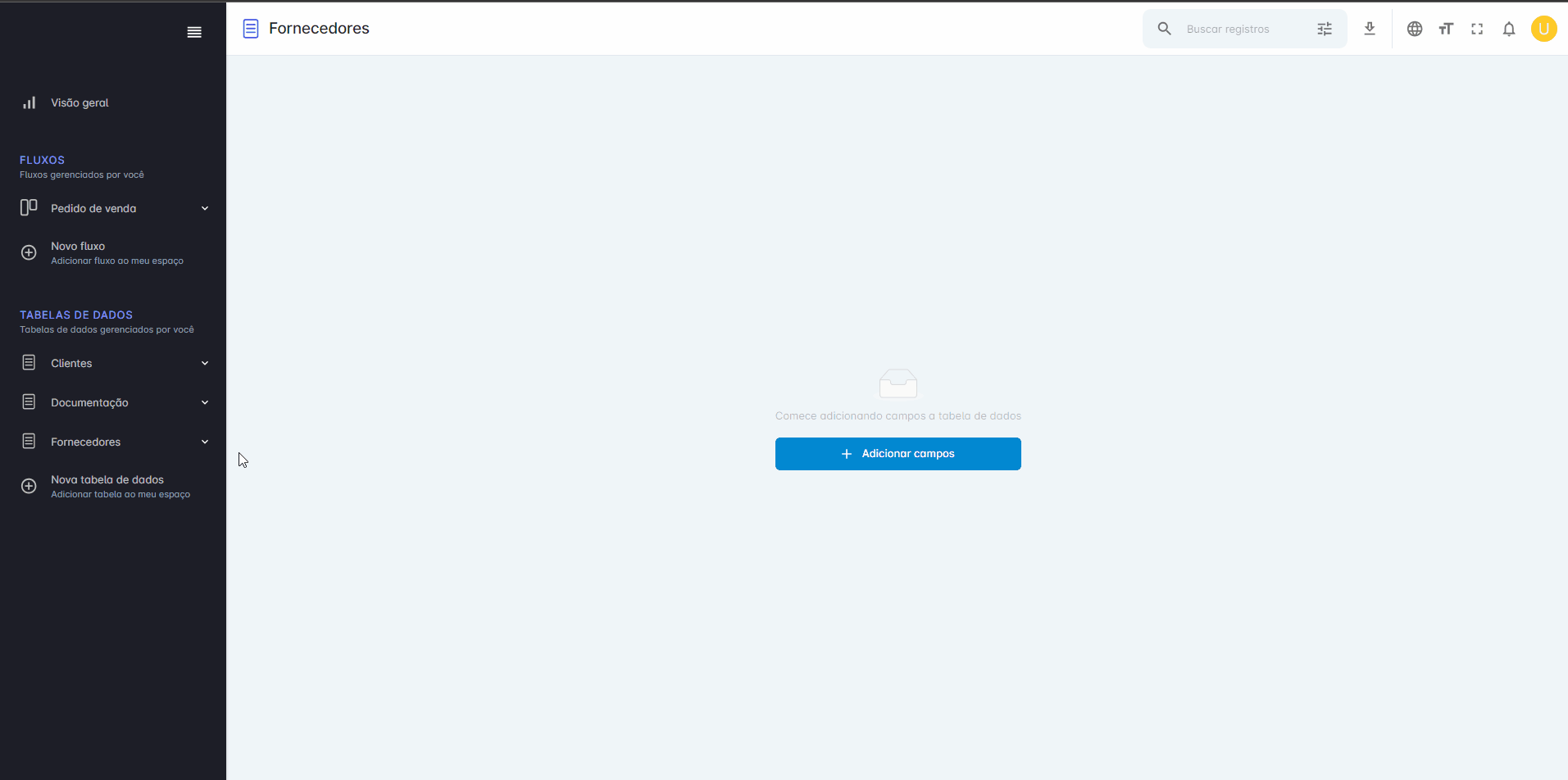
Task: Click the FLUXOS section heading
Action: [x=42, y=160]
